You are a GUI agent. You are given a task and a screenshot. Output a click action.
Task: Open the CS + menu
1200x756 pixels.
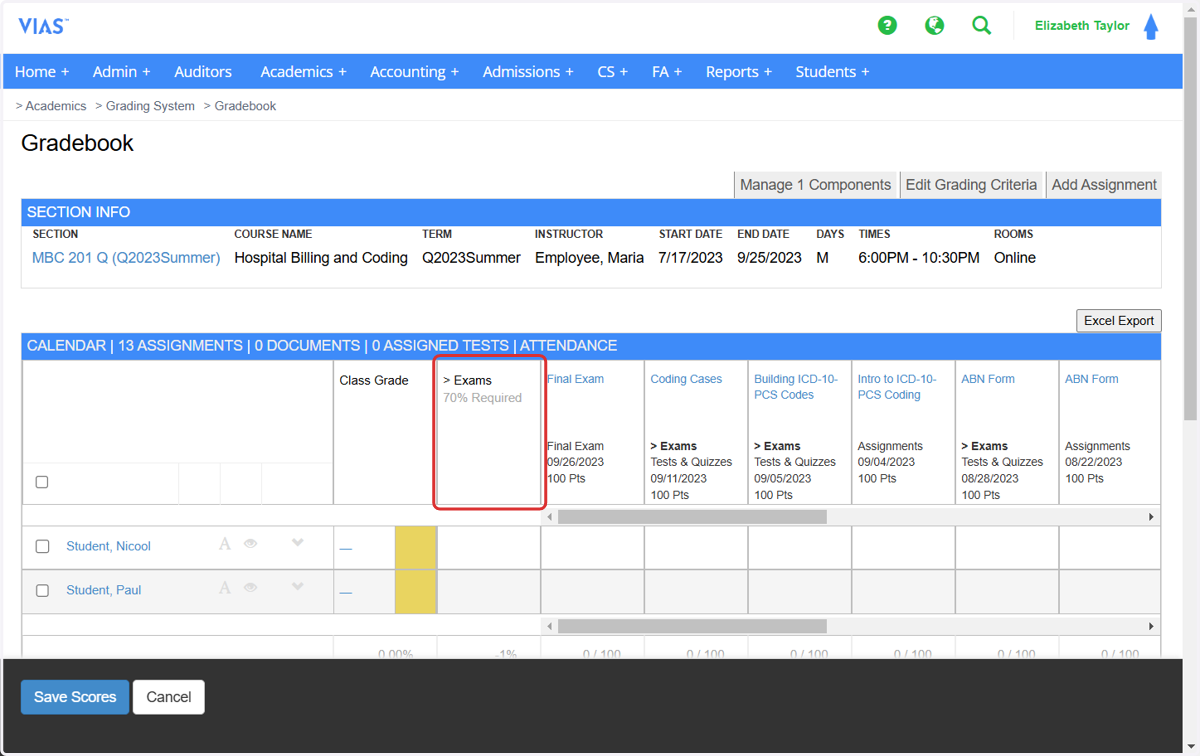pyautogui.click(x=613, y=72)
